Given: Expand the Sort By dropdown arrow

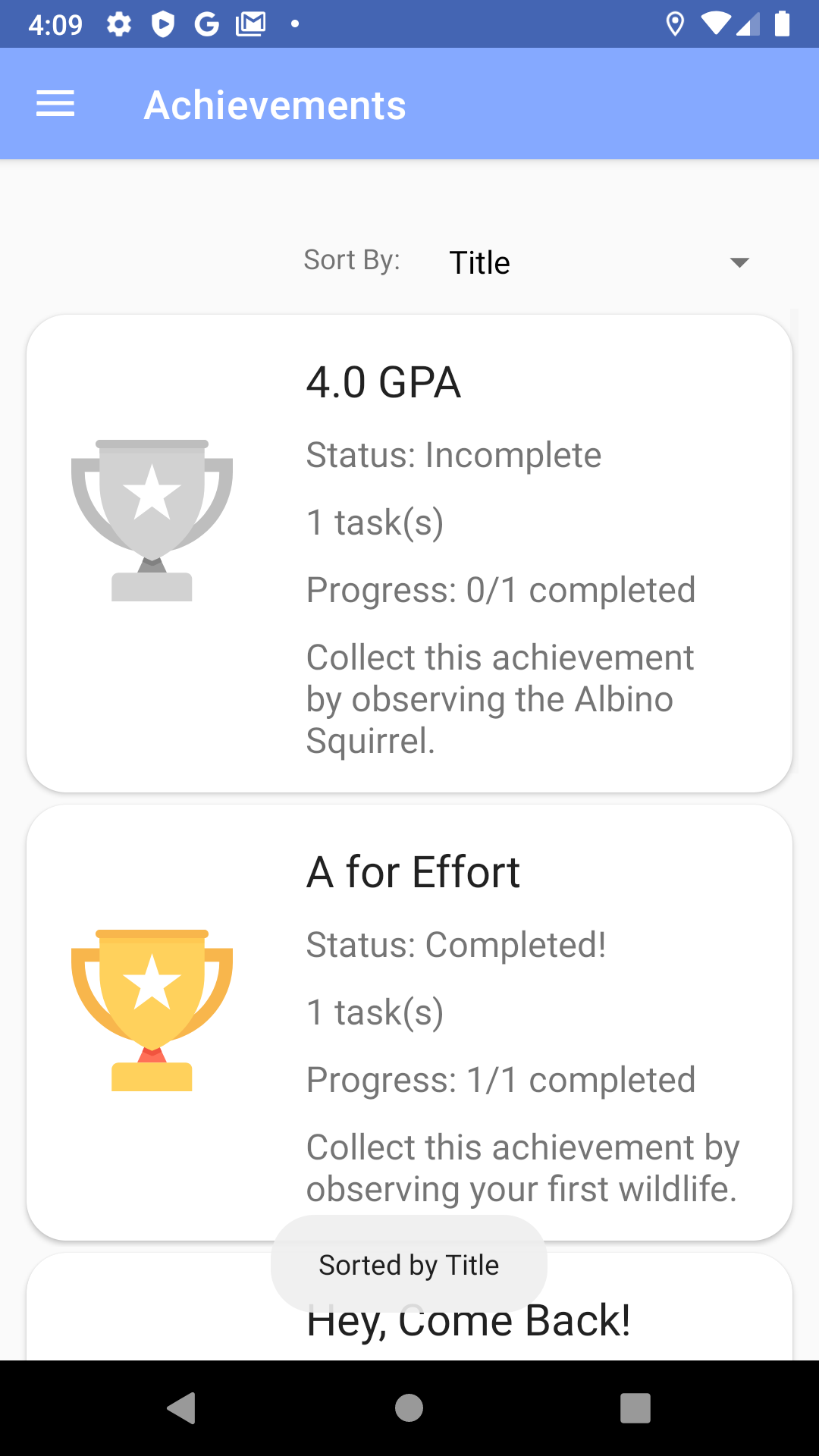Looking at the screenshot, I should tap(739, 262).
